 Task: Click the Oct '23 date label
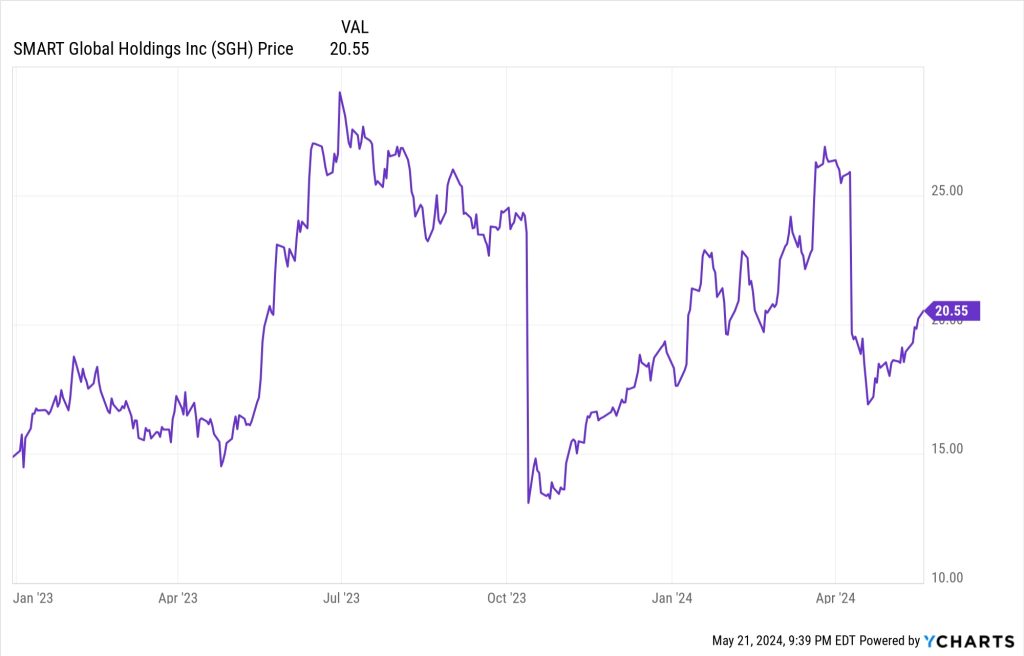(x=506, y=598)
